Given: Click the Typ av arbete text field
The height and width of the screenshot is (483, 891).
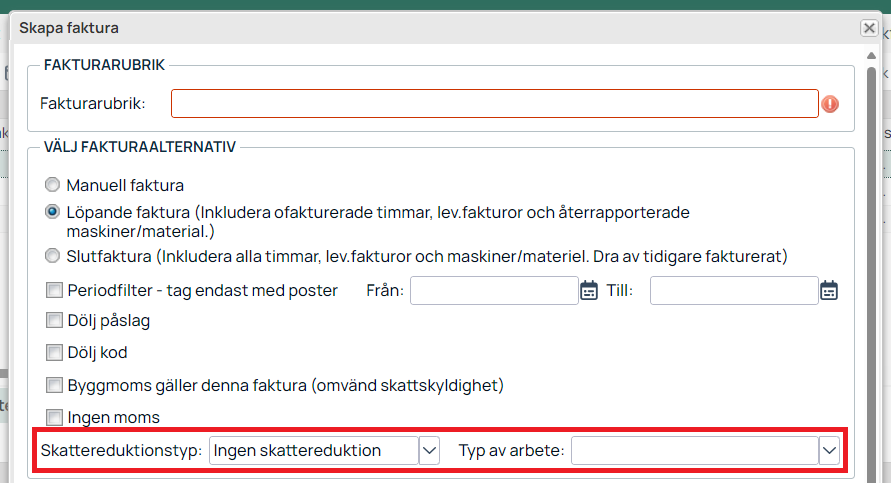Looking at the screenshot, I should [x=695, y=451].
